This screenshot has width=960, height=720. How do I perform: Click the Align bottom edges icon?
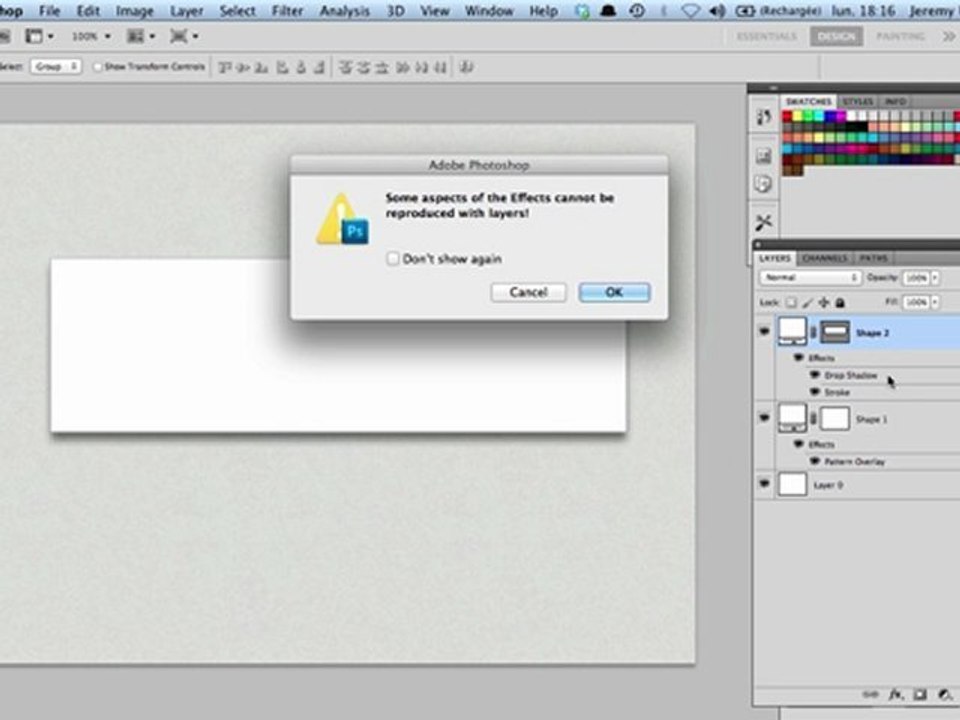point(262,67)
